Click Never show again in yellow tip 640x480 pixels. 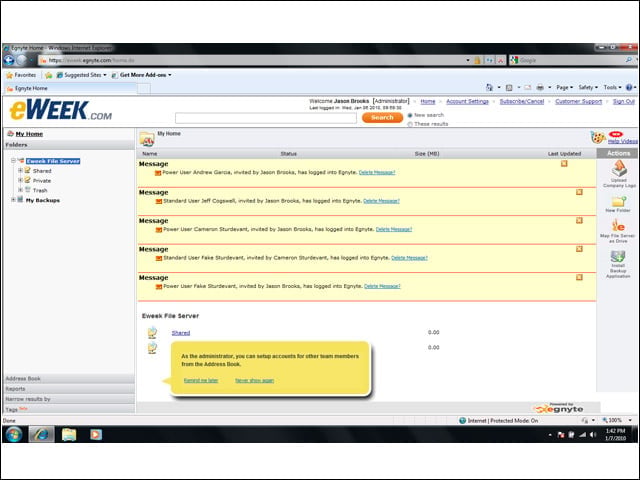pos(254,380)
